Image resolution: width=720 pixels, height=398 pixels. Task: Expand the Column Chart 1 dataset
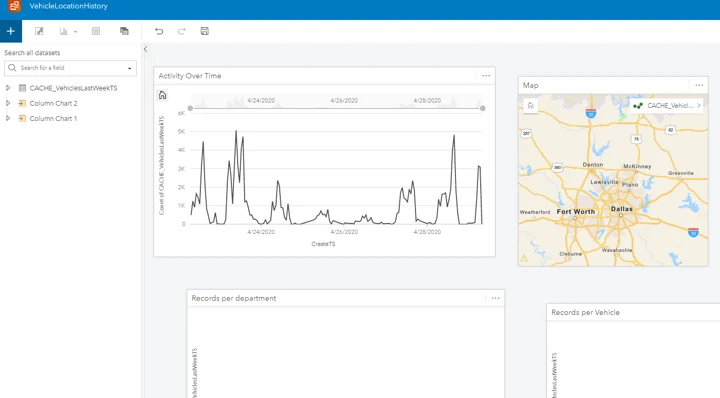[8, 118]
